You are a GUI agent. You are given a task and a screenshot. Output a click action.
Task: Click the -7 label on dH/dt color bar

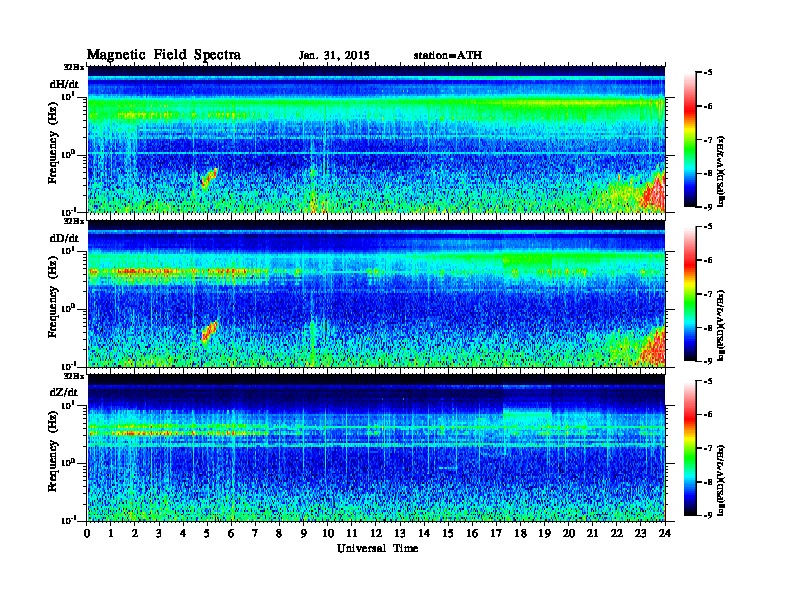coord(708,140)
